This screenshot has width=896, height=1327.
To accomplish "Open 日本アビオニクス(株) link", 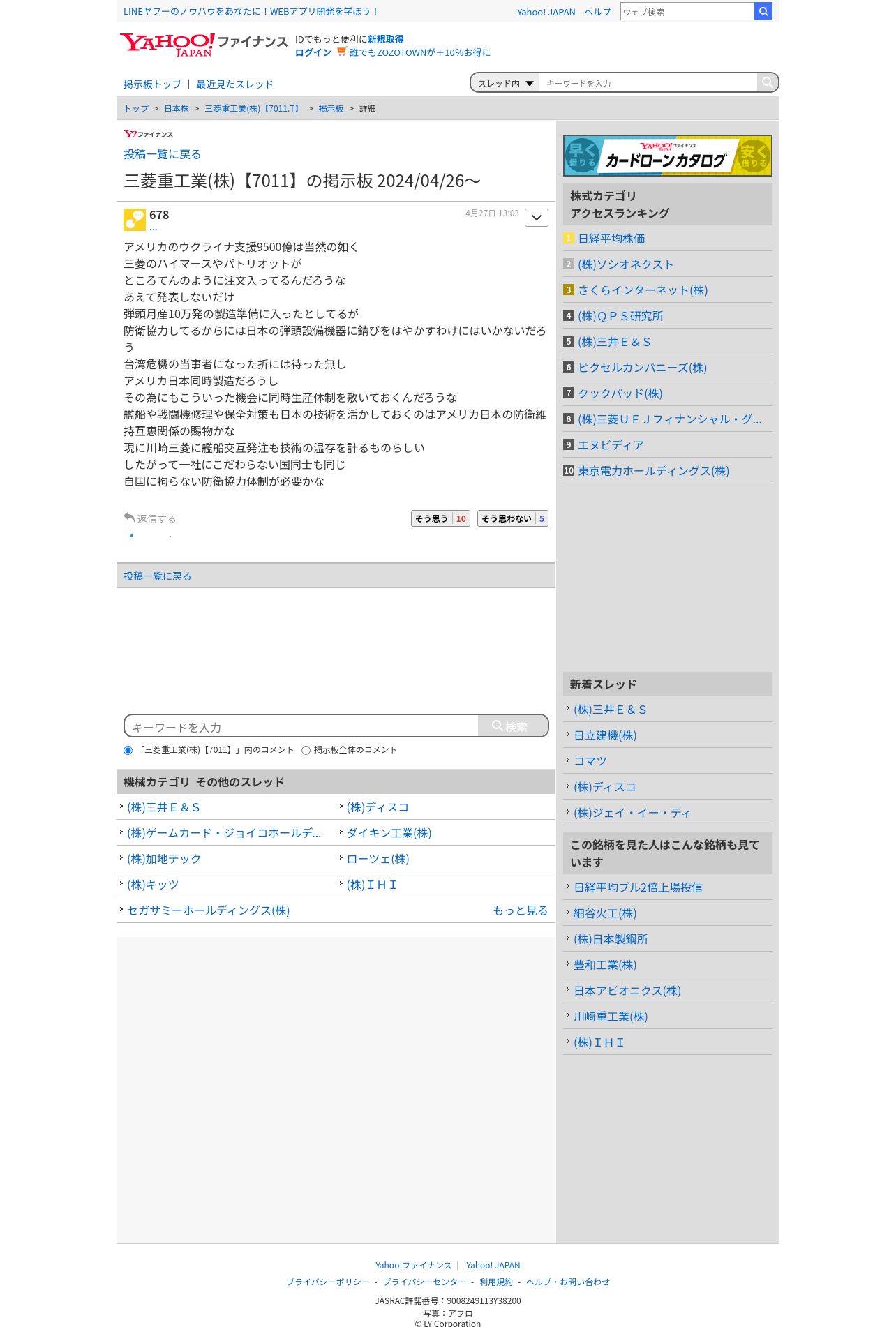I will point(627,991).
